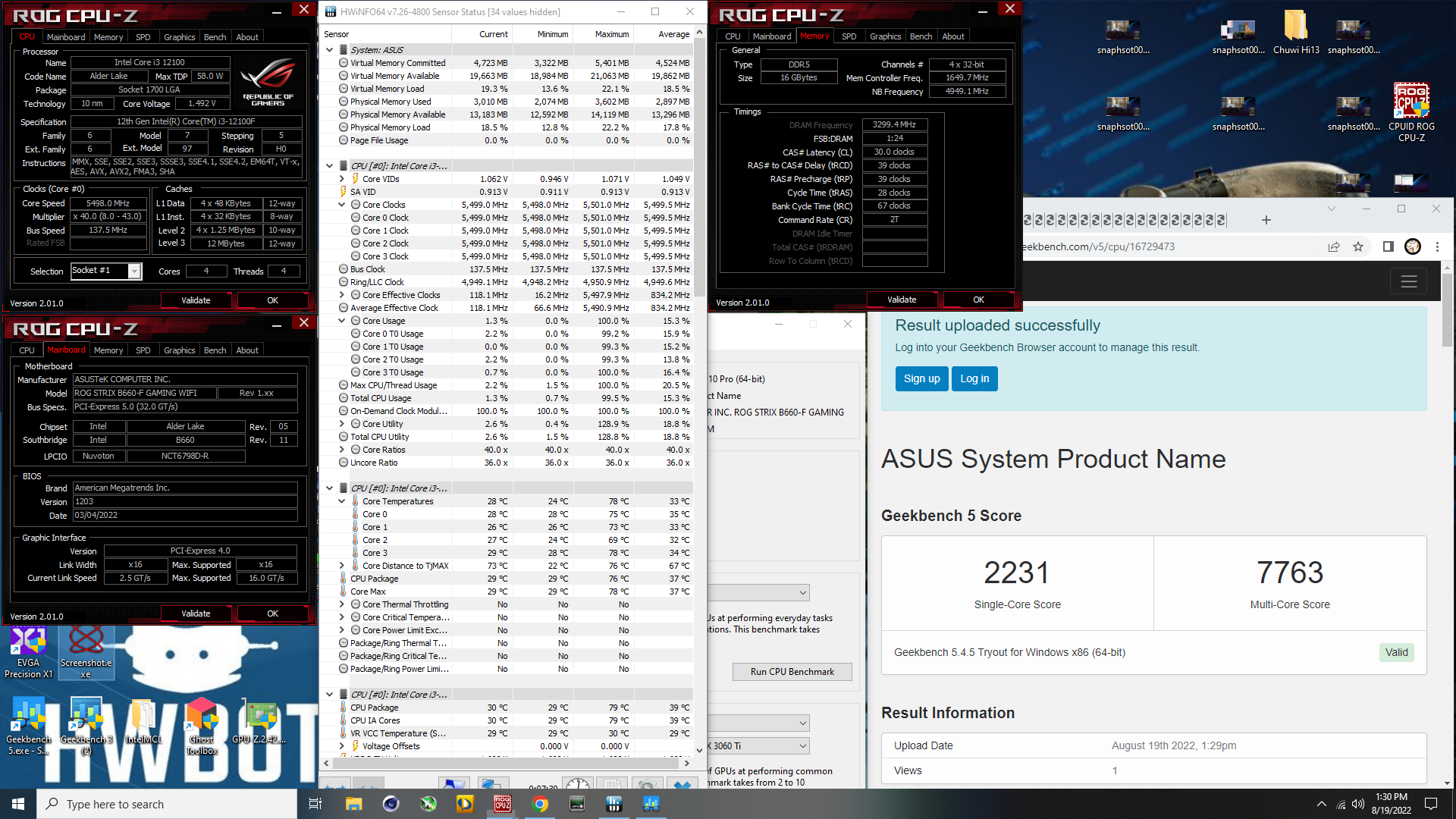The image size is (1456, 819).
Task: Collapse the System: ASUS sensor group
Action: (x=329, y=50)
